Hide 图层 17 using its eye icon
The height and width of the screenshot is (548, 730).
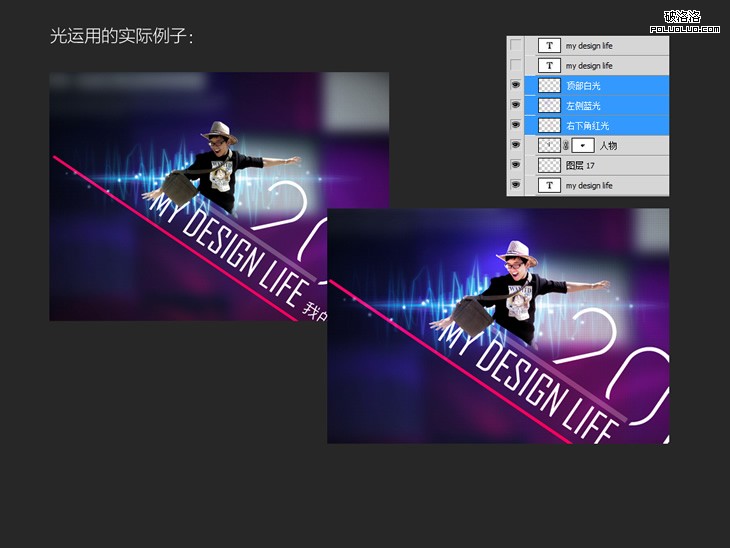pos(516,166)
